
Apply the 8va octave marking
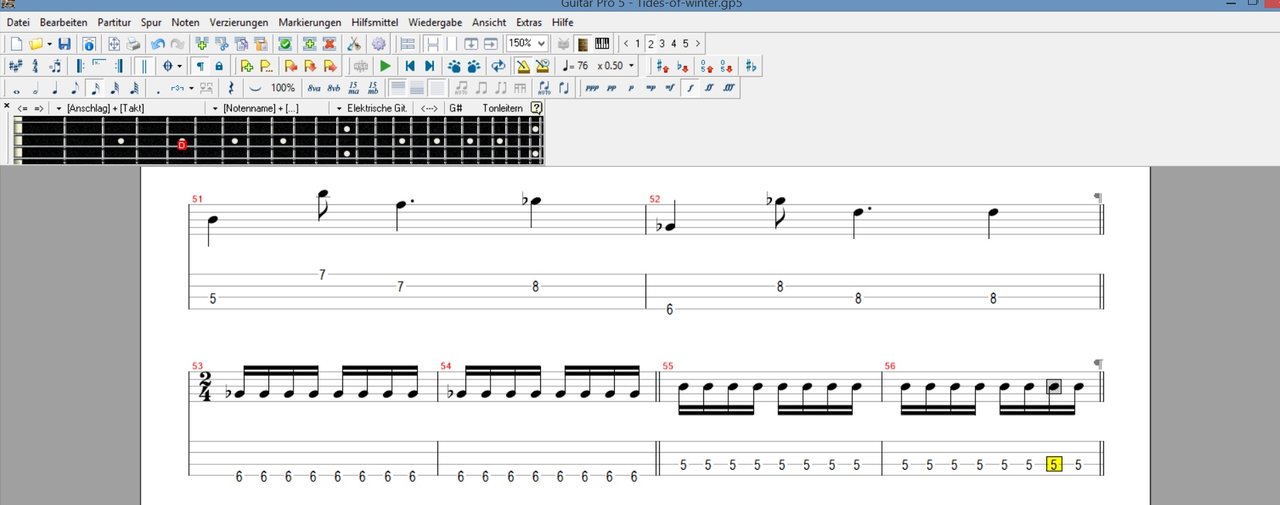pyautogui.click(x=314, y=88)
